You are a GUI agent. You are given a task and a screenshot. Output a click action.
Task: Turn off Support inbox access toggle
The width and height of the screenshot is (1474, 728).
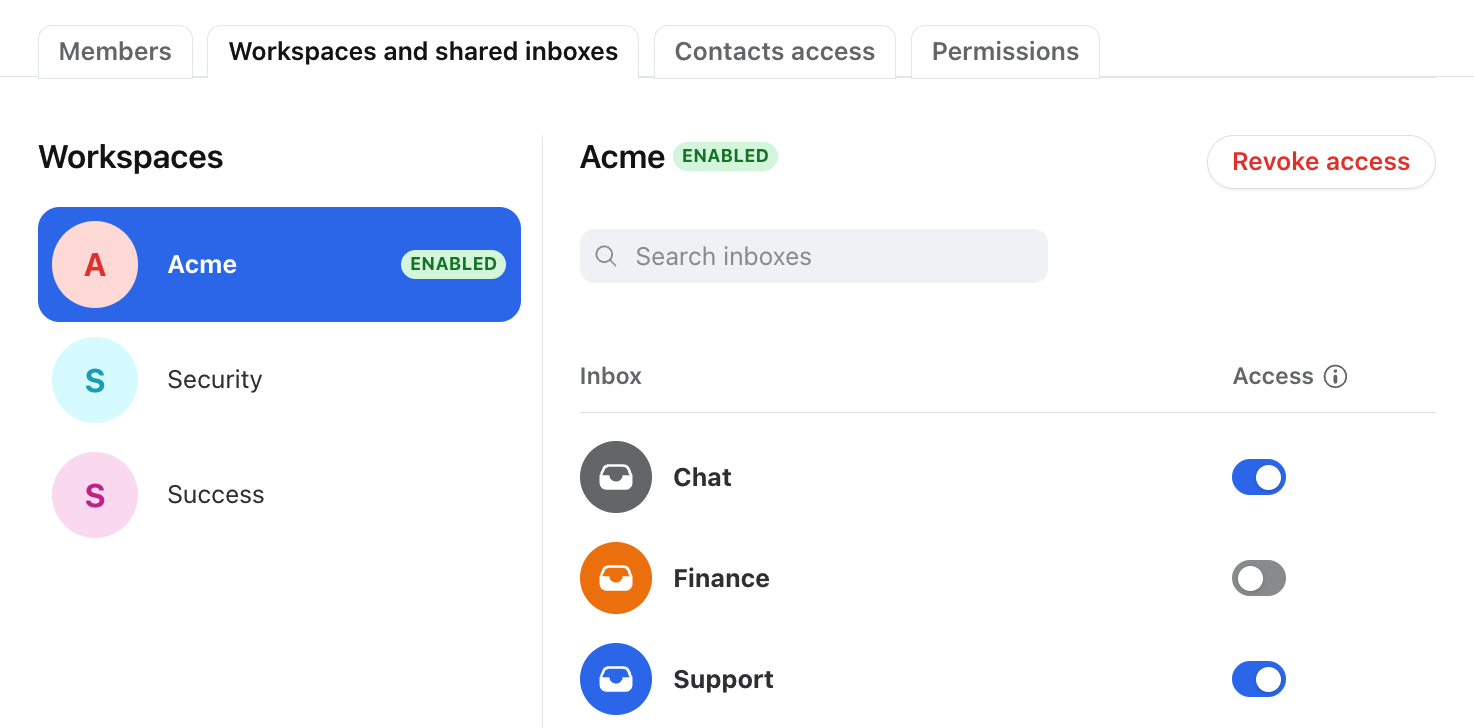[1259, 679]
